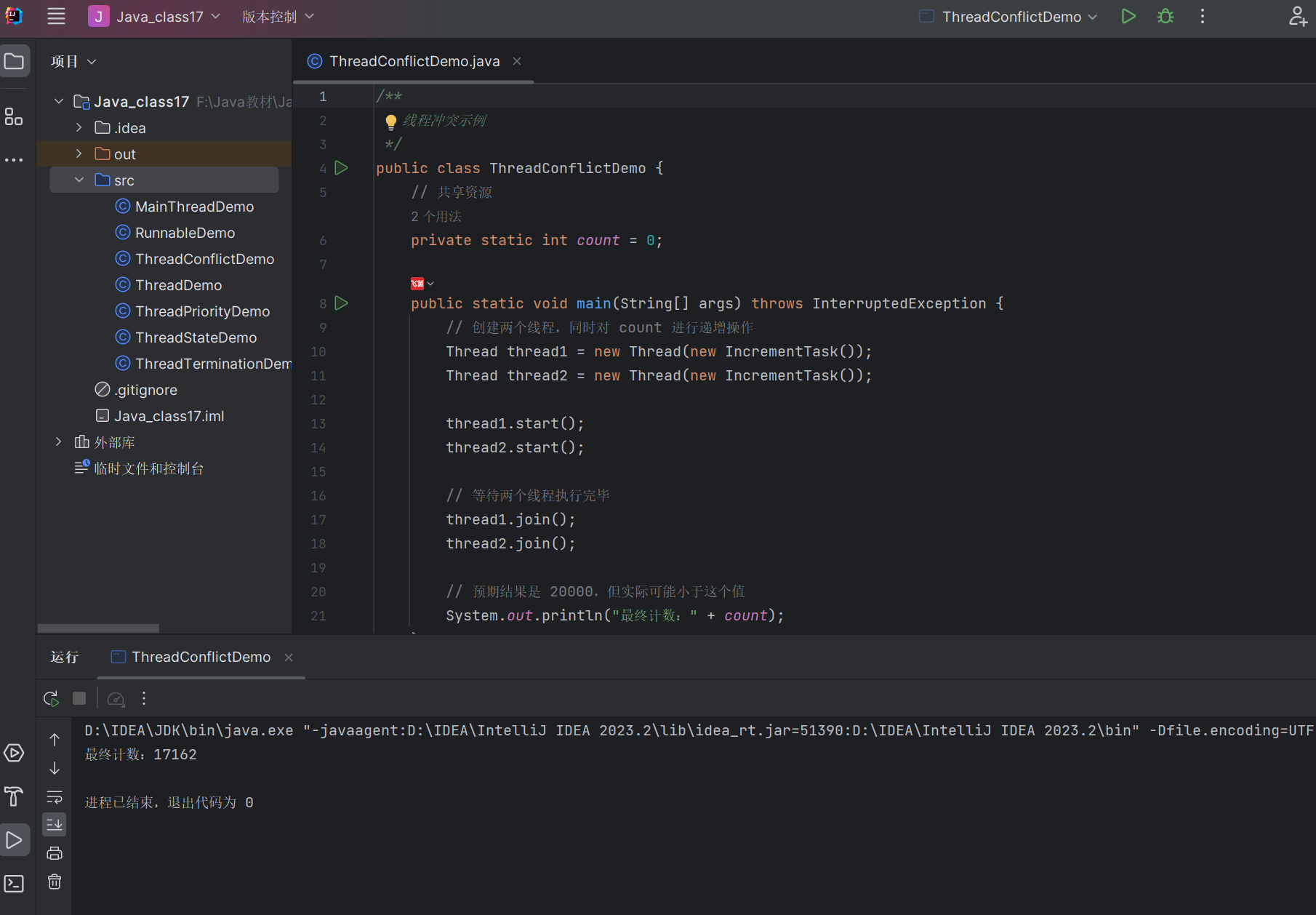Expand the out folder
The height and width of the screenshot is (915, 1316).
(79, 154)
